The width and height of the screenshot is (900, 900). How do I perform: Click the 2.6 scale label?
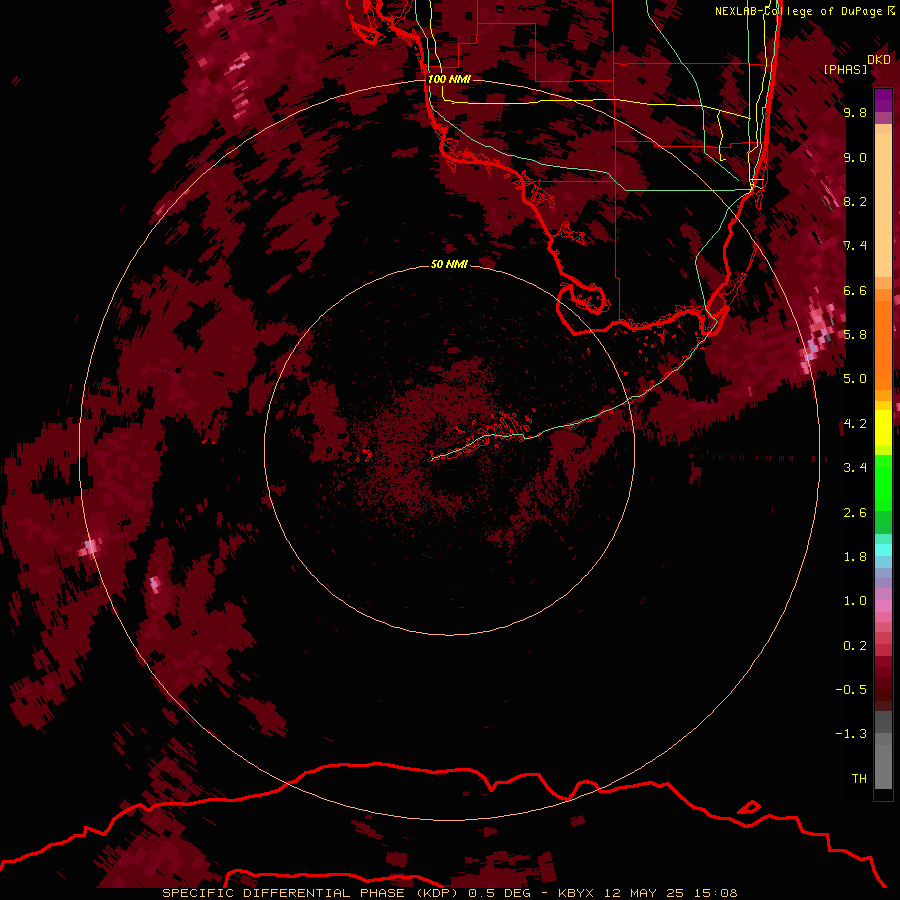click(855, 513)
